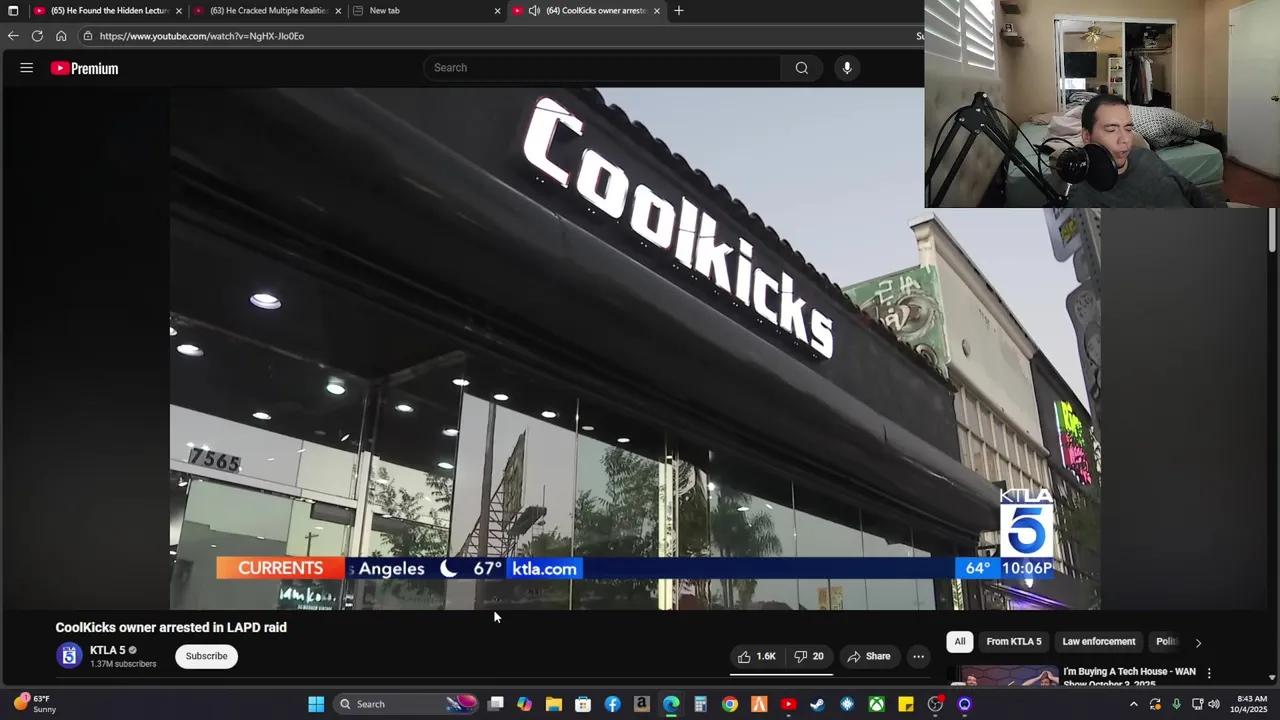Open Task View on taskbar
Image resolution: width=1280 pixels, height=720 pixels.
(496, 704)
